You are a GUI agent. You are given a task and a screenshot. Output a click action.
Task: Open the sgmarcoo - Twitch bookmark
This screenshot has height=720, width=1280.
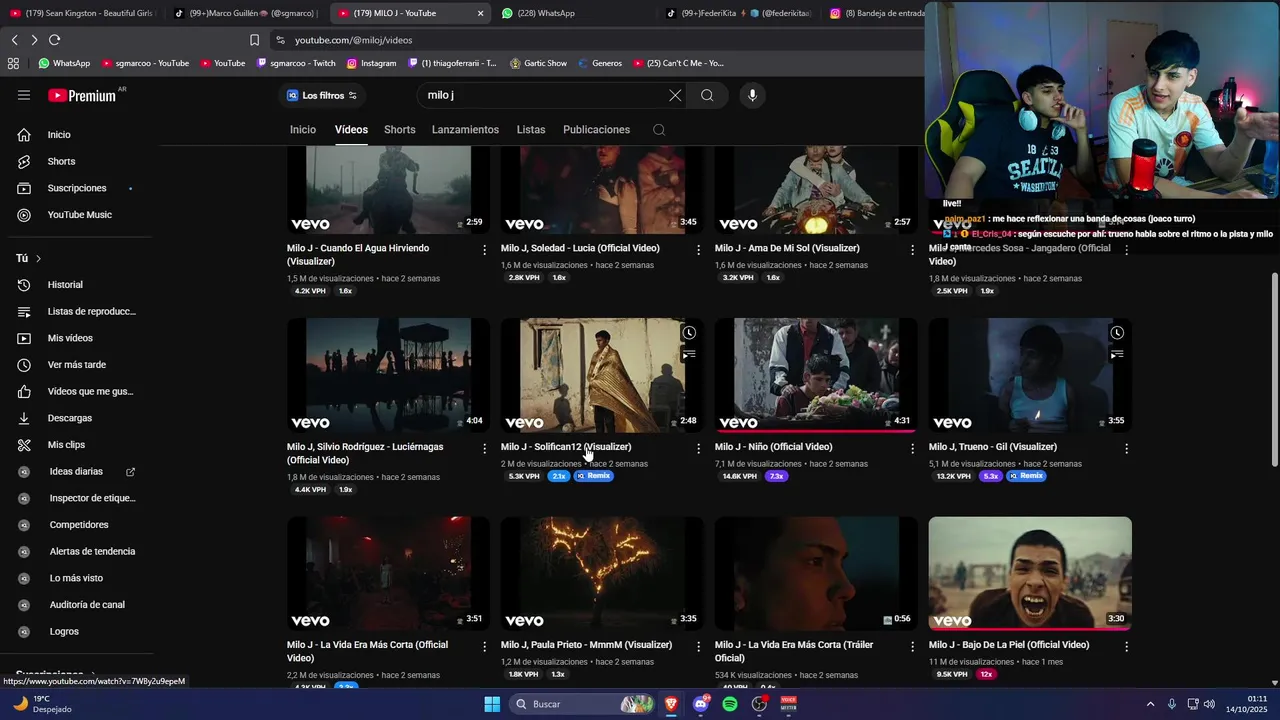pos(296,63)
